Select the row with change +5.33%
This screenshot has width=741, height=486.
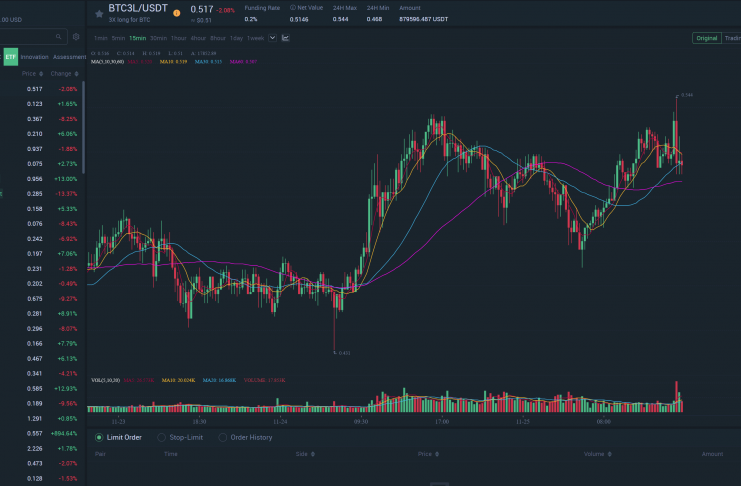(41, 209)
